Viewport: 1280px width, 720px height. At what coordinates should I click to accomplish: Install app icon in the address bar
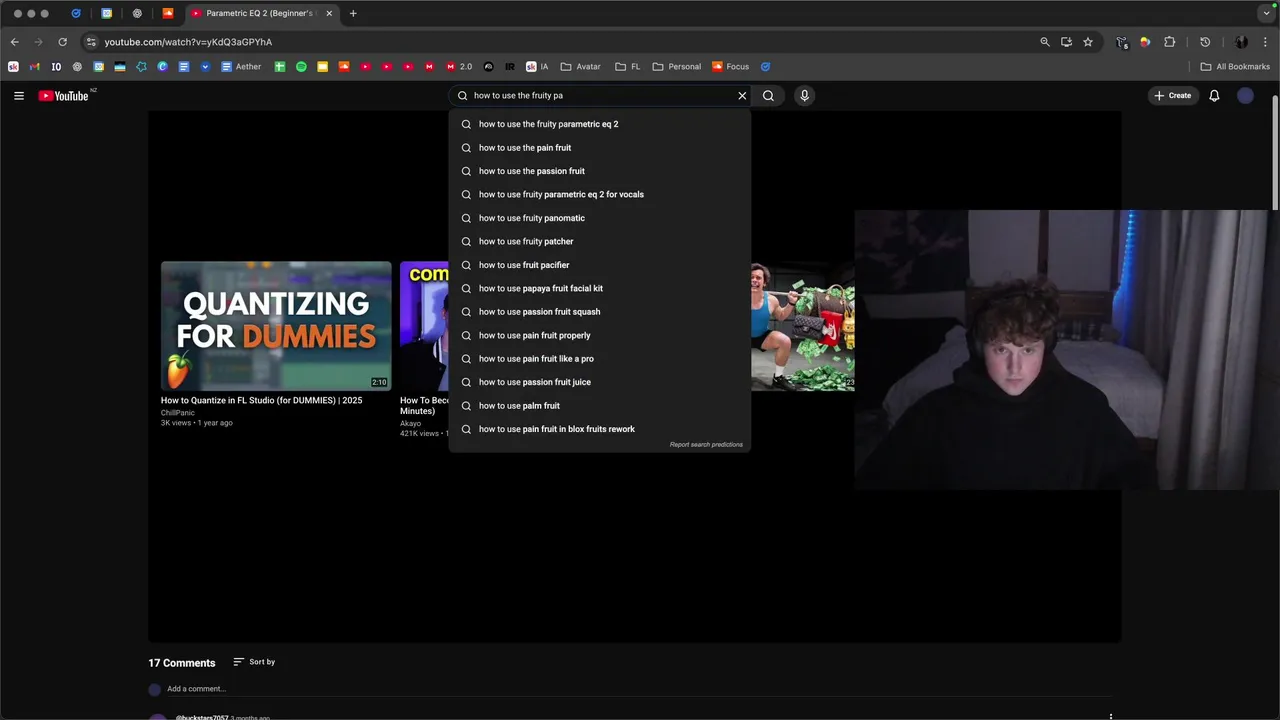tap(1066, 42)
